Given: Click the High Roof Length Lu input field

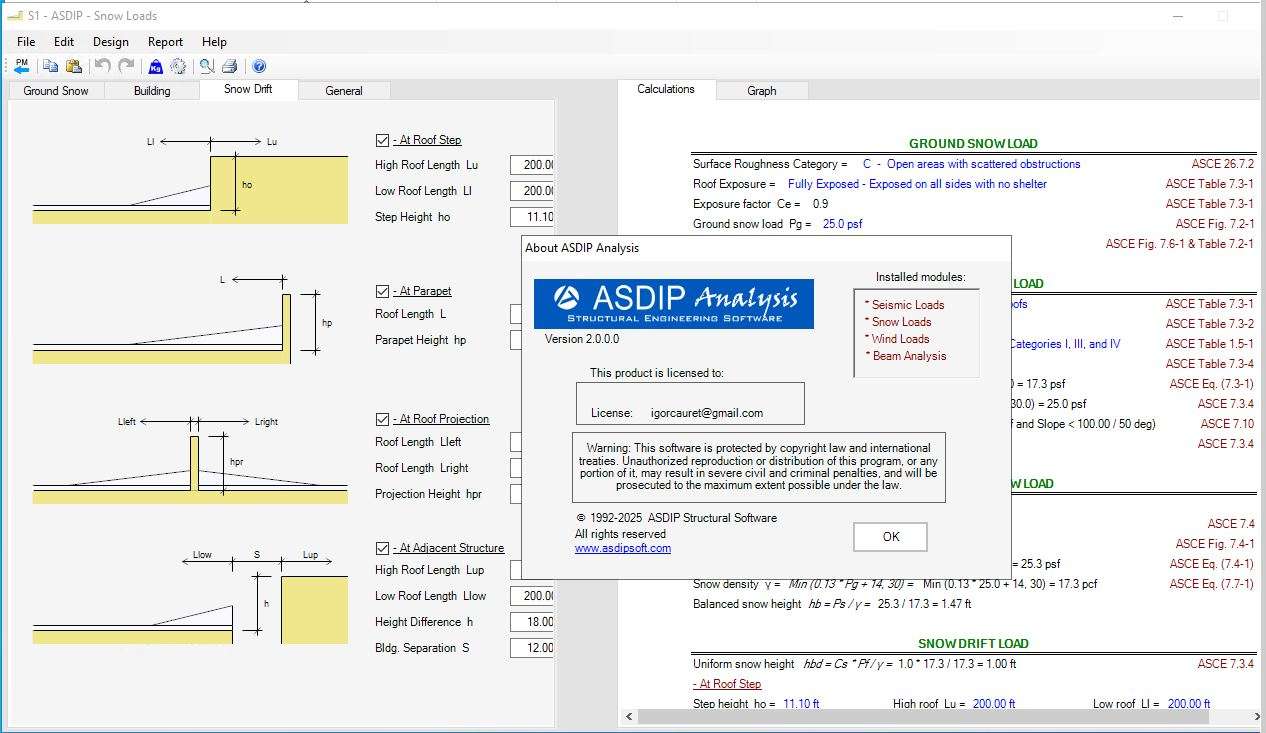Looking at the screenshot, I should tap(532, 165).
